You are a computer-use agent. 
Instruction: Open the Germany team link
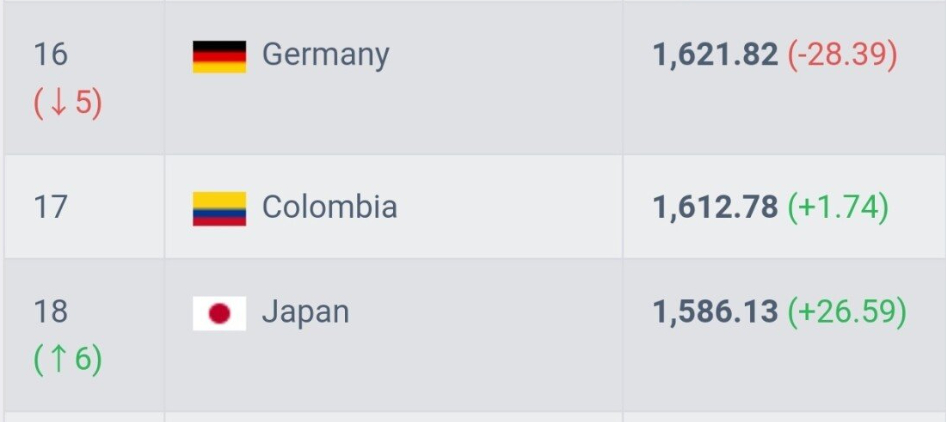click(325, 54)
